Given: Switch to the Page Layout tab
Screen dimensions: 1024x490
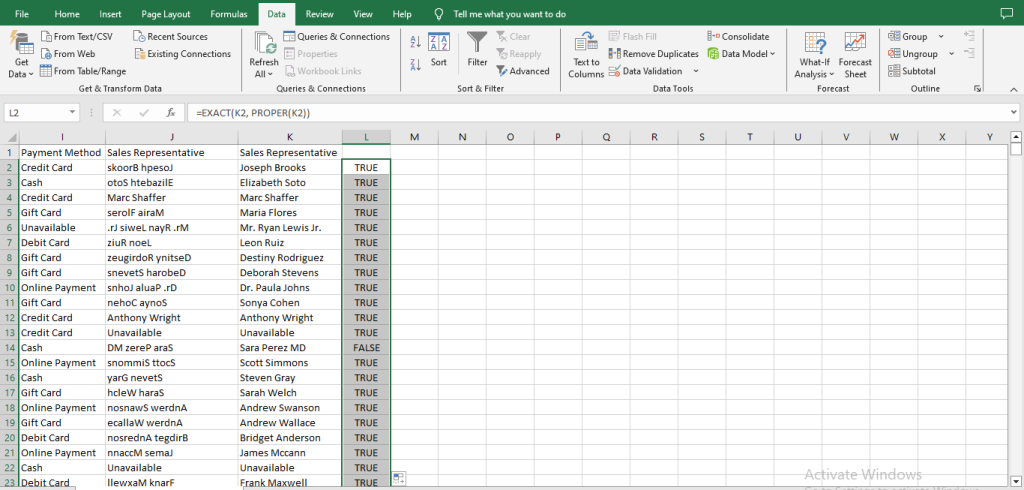Looking at the screenshot, I should point(166,14).
